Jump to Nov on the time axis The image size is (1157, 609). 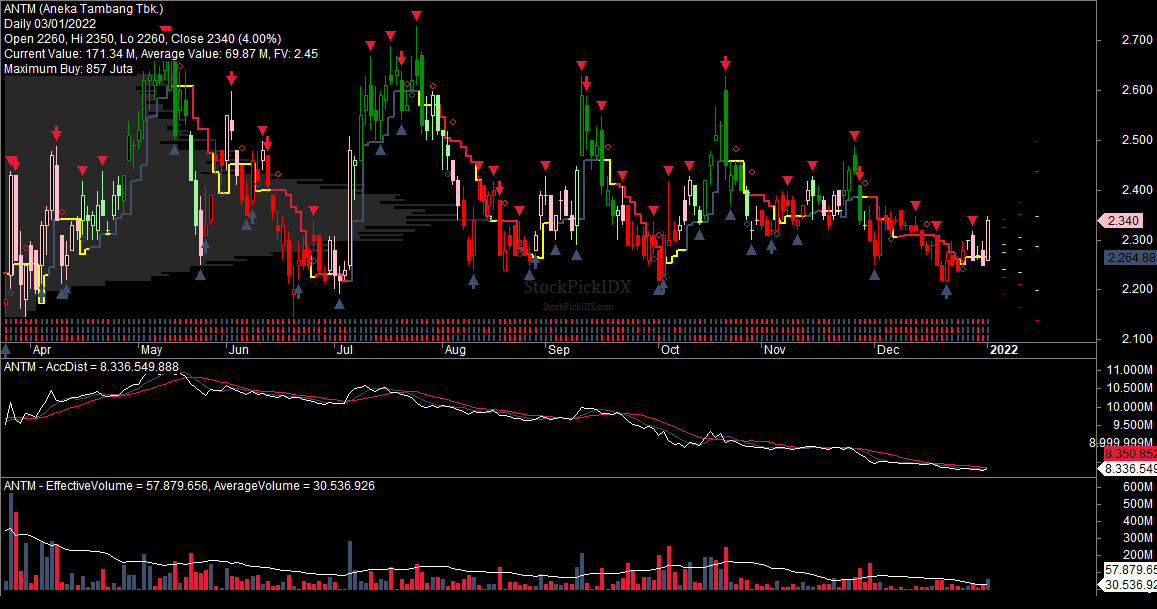775,349
